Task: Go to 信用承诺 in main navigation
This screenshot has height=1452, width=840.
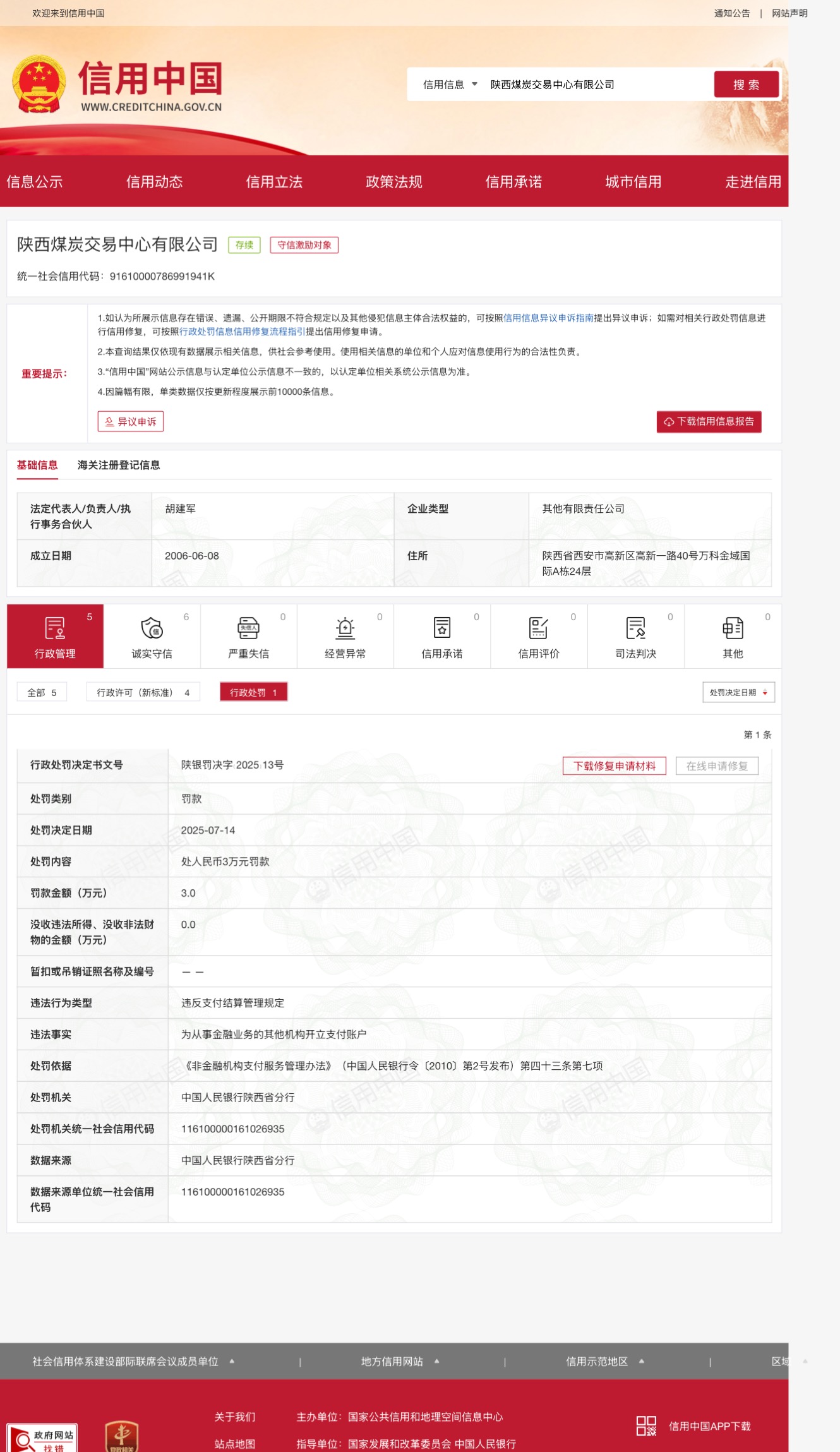Action: point(513,182)
